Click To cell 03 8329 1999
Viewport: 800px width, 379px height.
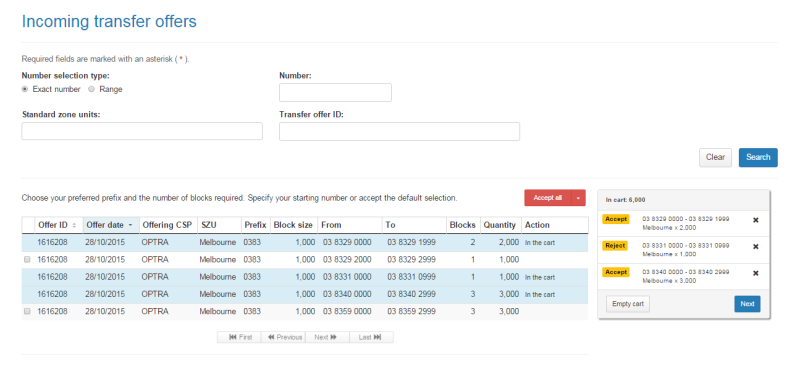pyautogui.click(x=411, y=242)
